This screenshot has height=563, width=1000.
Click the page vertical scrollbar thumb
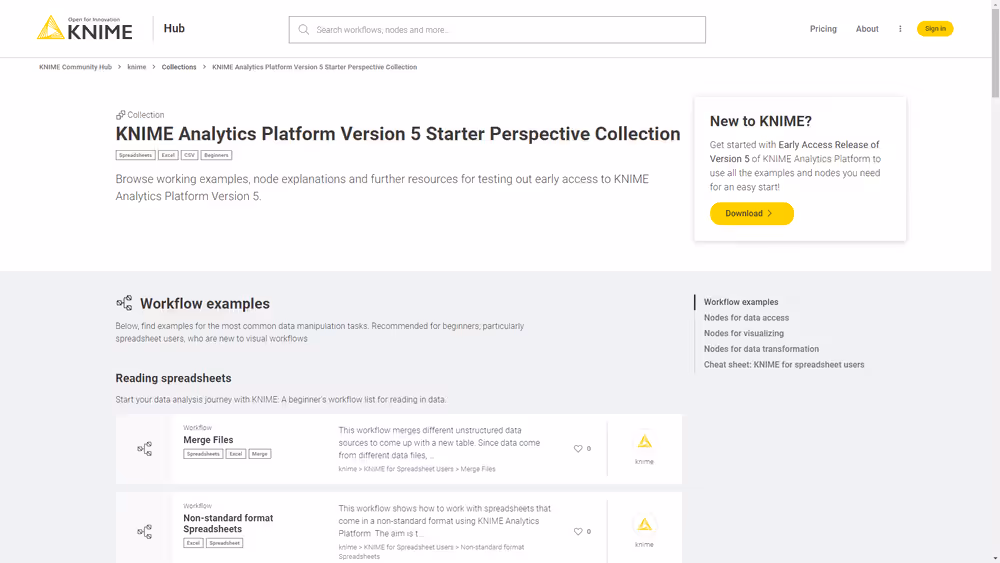996,54
